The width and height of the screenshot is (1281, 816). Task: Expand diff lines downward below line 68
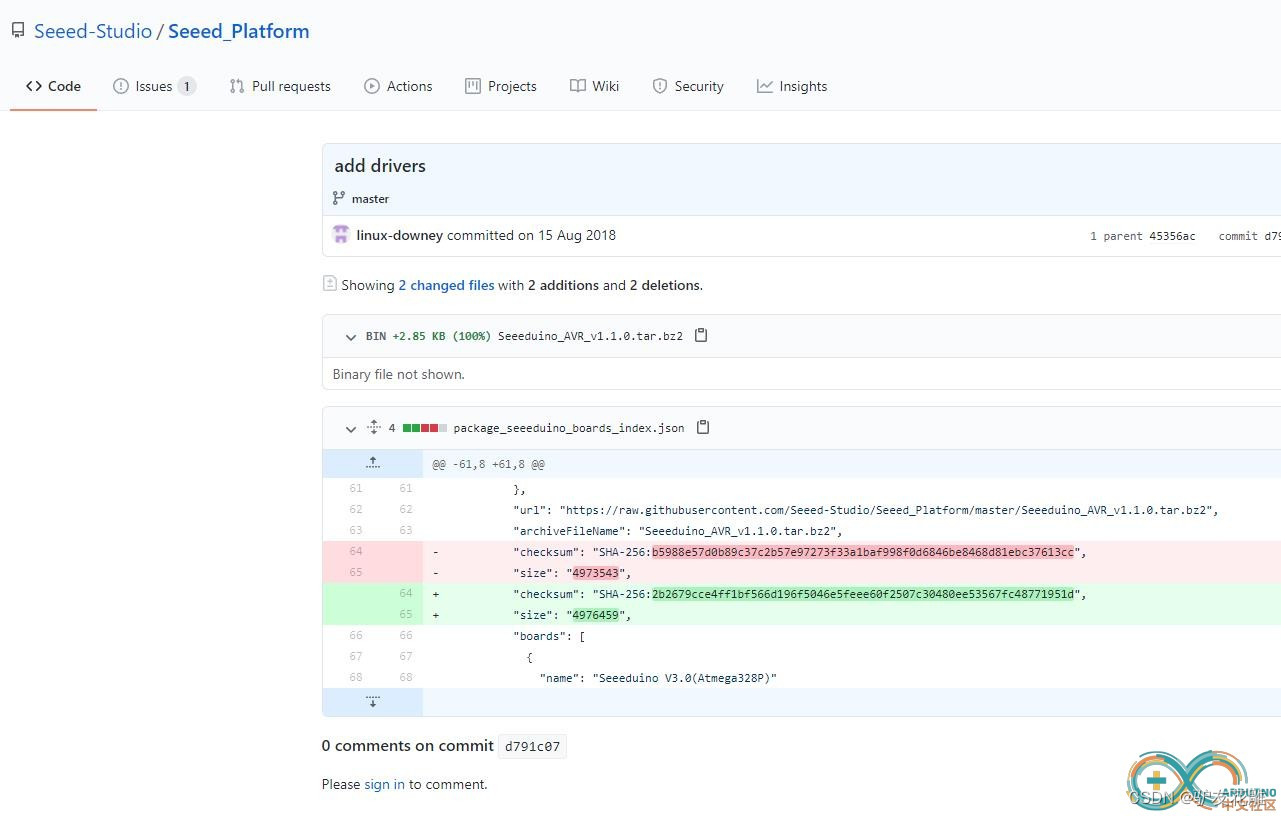point(373,701)
